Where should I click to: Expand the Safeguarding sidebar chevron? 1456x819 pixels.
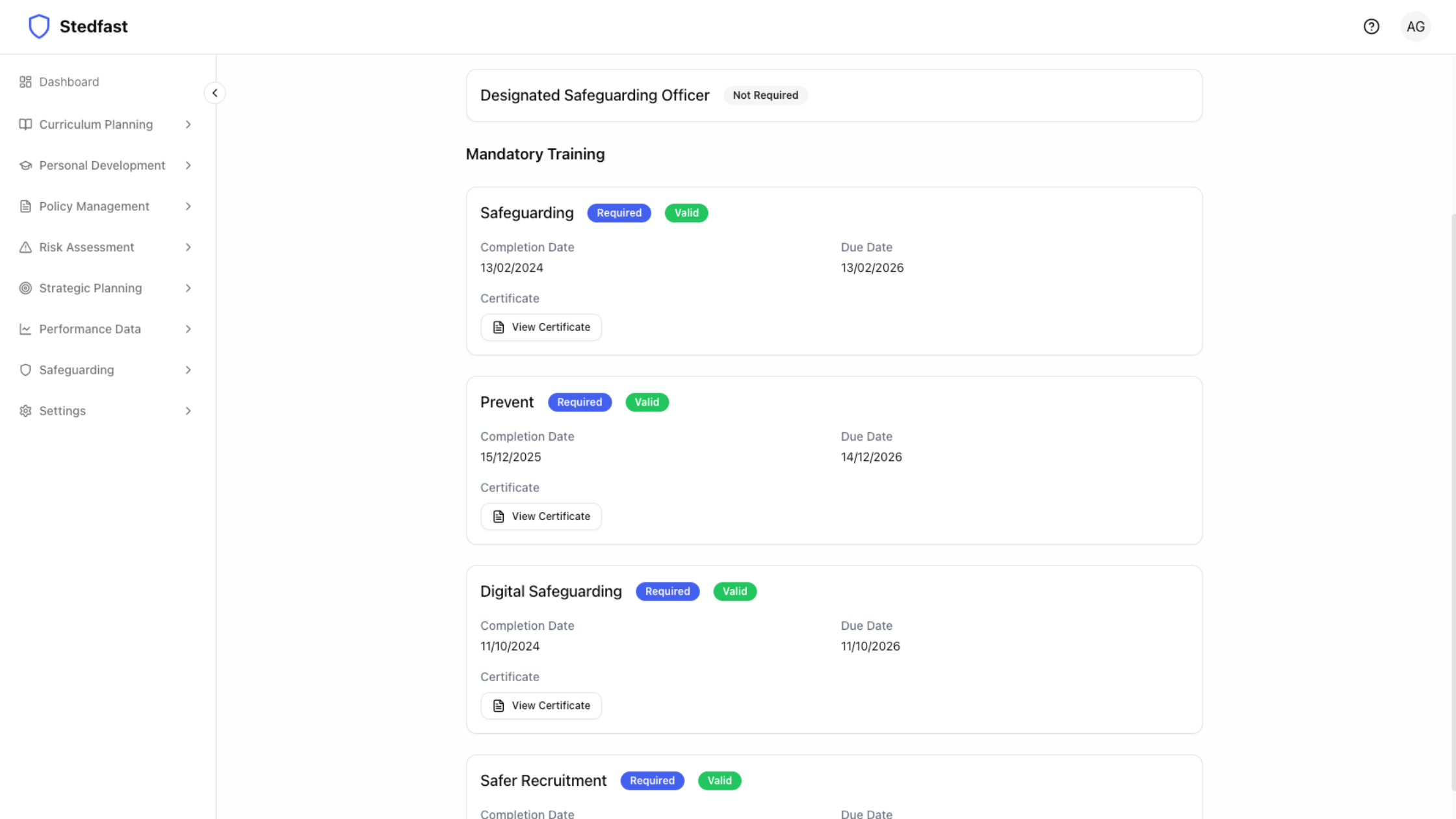188,370
